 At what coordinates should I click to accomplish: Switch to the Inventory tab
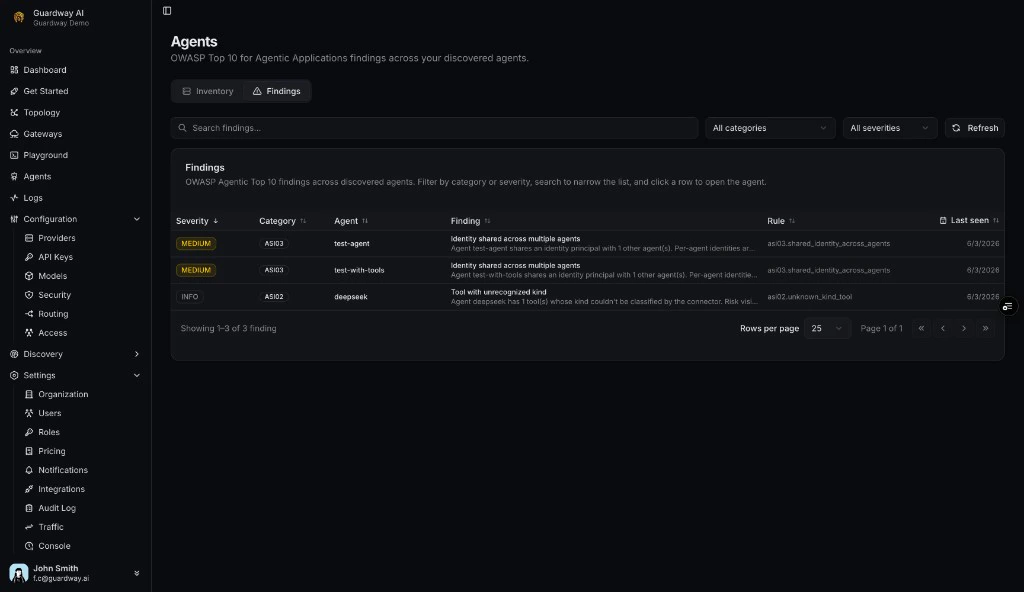pos(208,91)
